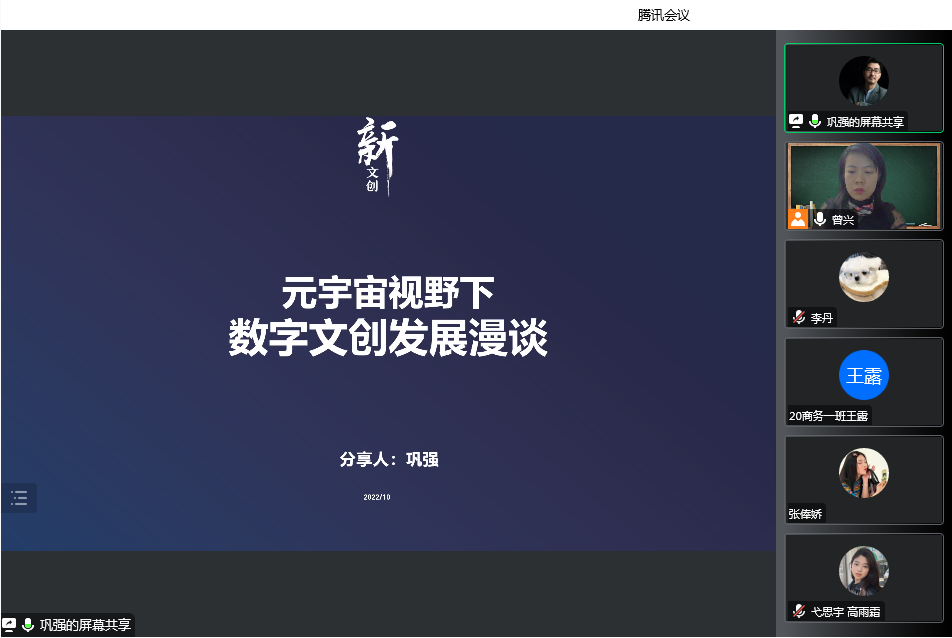This screenshot has height=638, width=952.
Task: Click green microphone icon on 巩强 participant tile
Action: click(x=815, y=121)
